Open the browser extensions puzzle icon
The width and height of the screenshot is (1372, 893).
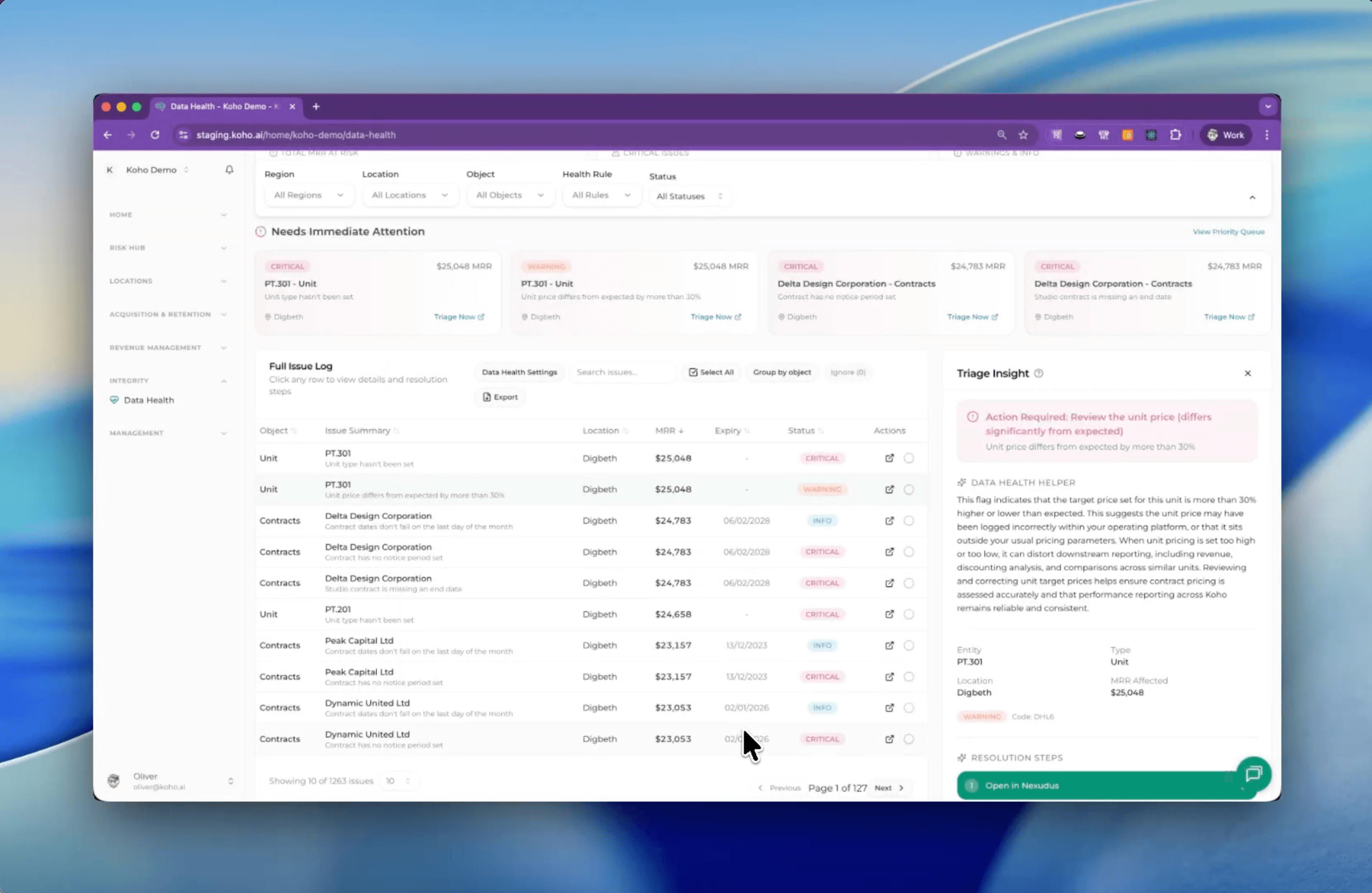coord(1175,135)
